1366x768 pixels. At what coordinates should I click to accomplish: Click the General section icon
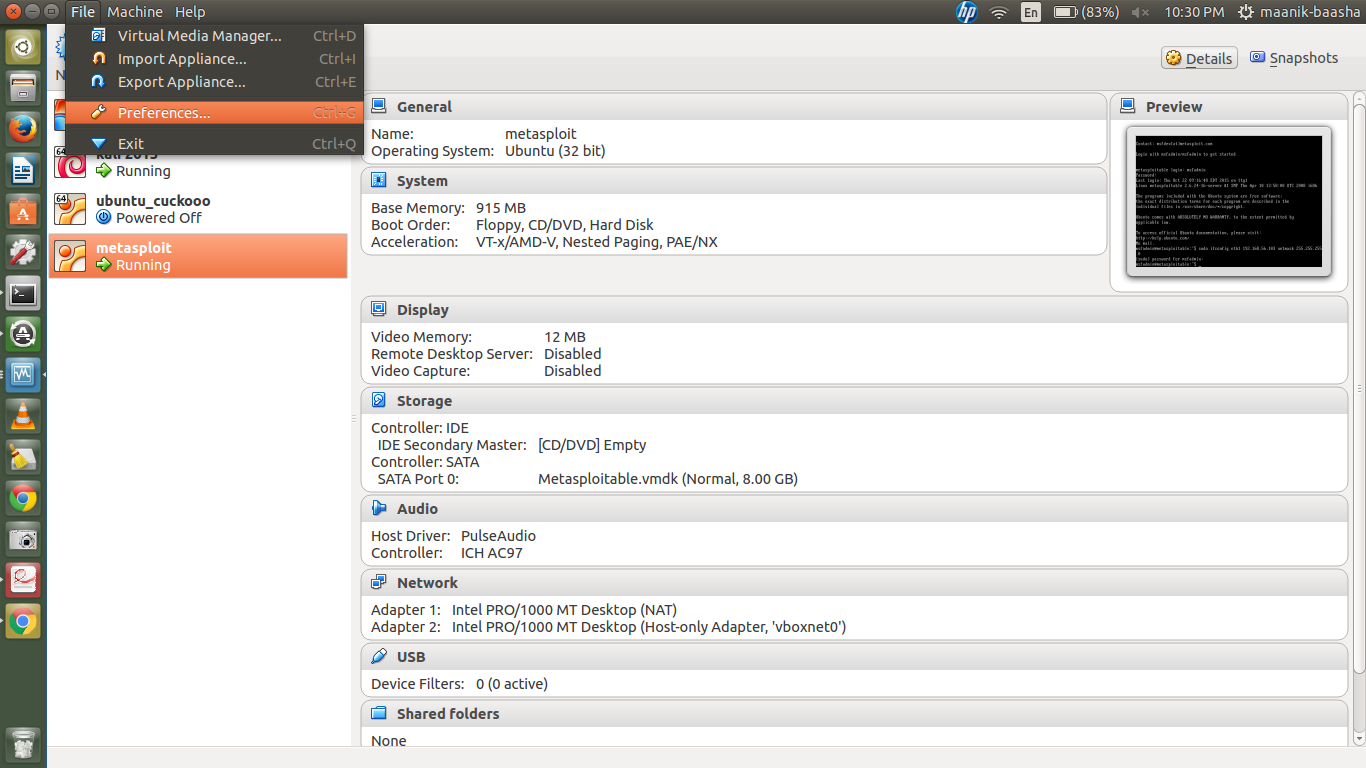pyautogui.click(x=379, y=107)
